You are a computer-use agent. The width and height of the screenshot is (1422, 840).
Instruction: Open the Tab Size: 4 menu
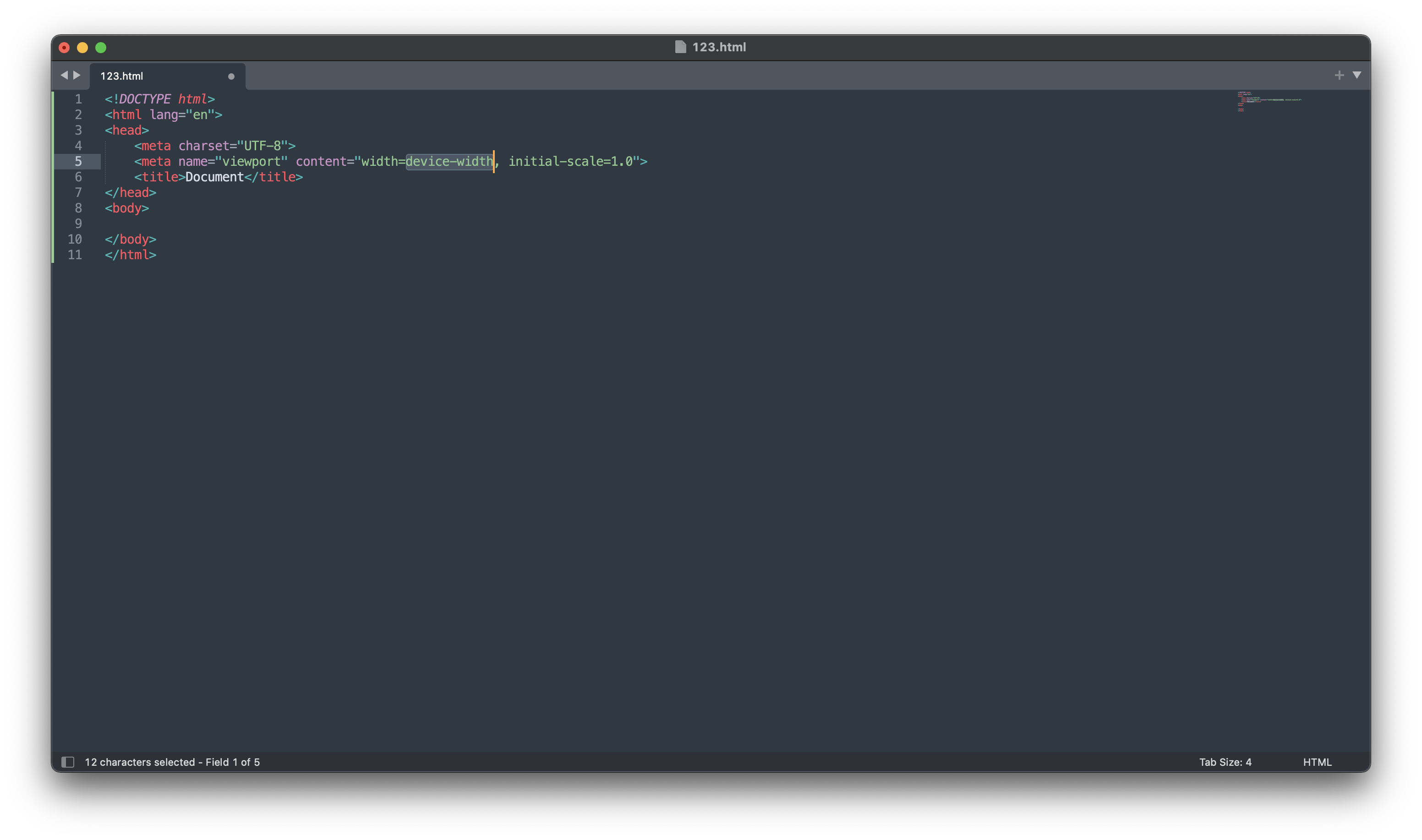(x=1225, y=762)
